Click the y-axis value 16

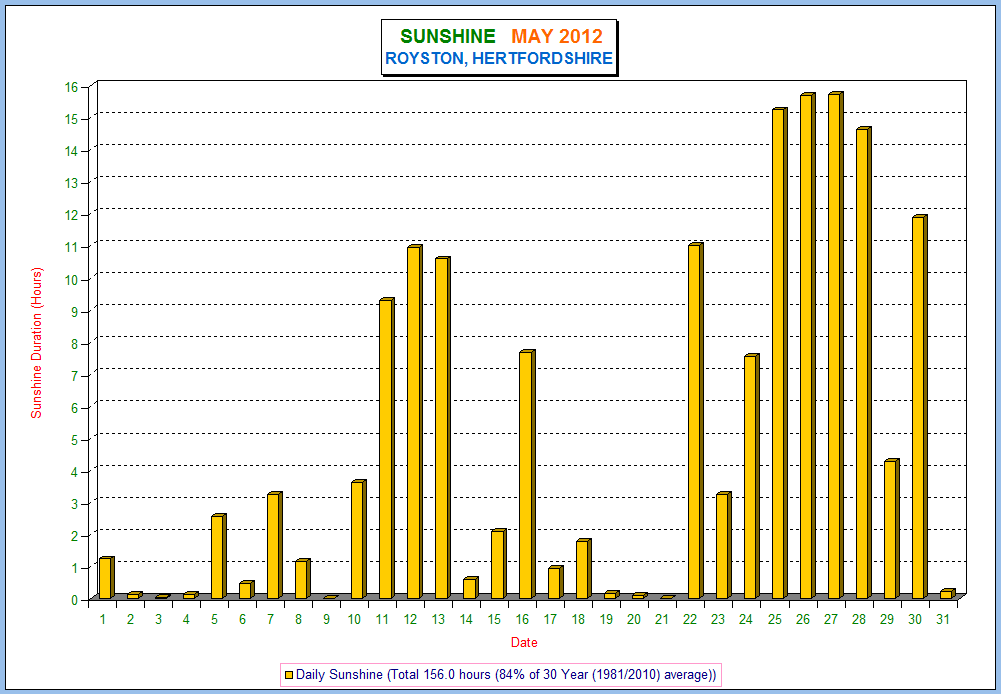pyautogui.click(x=71, y=87)
